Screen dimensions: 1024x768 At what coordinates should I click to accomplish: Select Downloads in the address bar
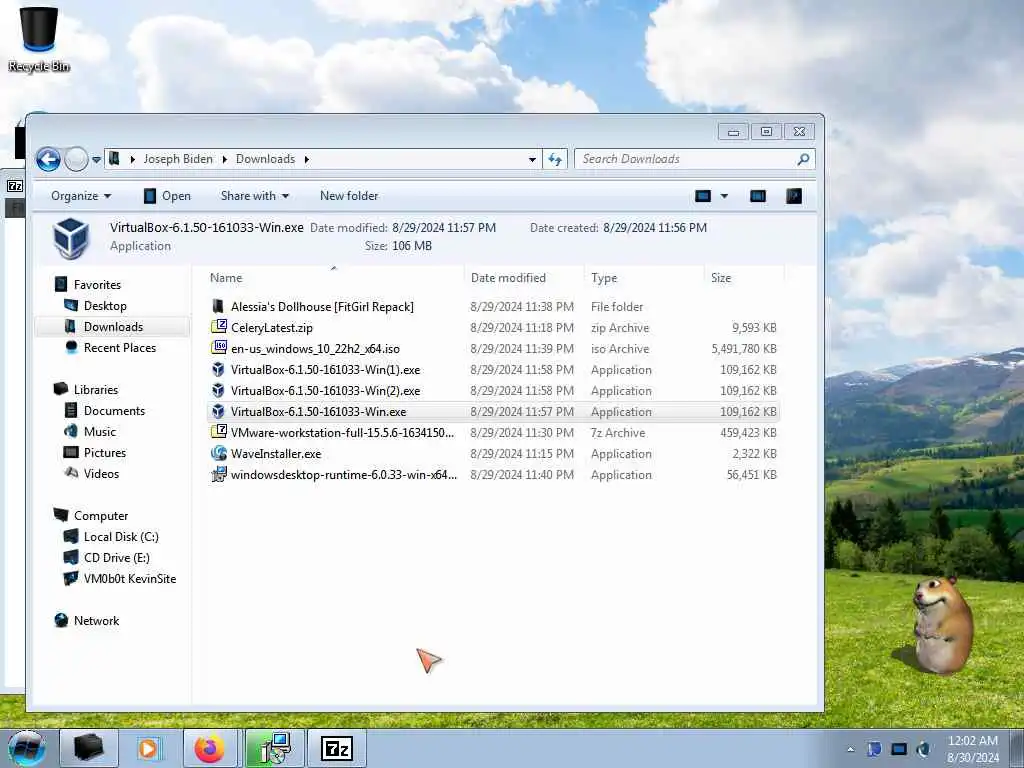click(x=265, y=159)
